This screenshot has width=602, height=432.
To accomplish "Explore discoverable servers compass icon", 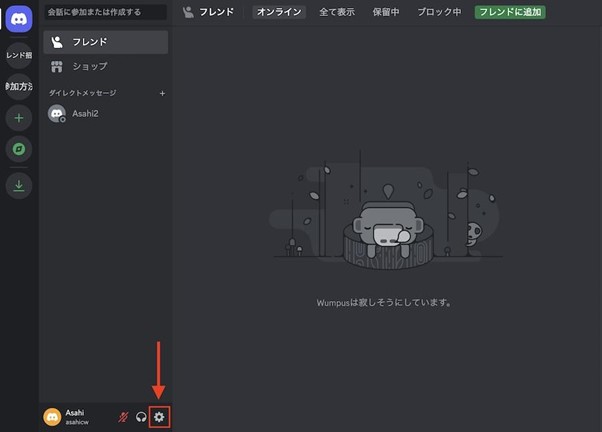I will point(19,149).
